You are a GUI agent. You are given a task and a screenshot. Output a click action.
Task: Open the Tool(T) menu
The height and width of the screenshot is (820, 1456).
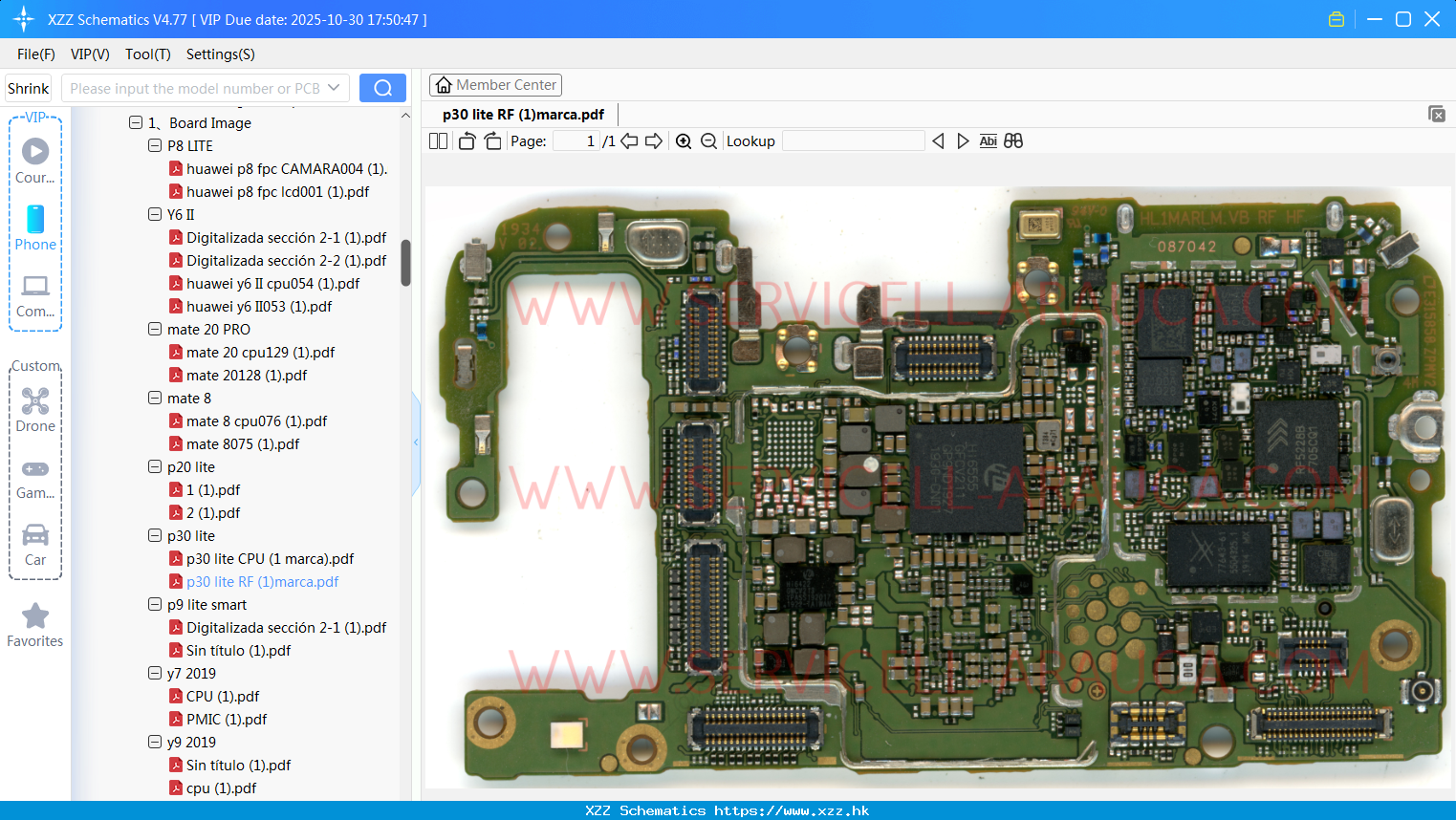[148, 54]
